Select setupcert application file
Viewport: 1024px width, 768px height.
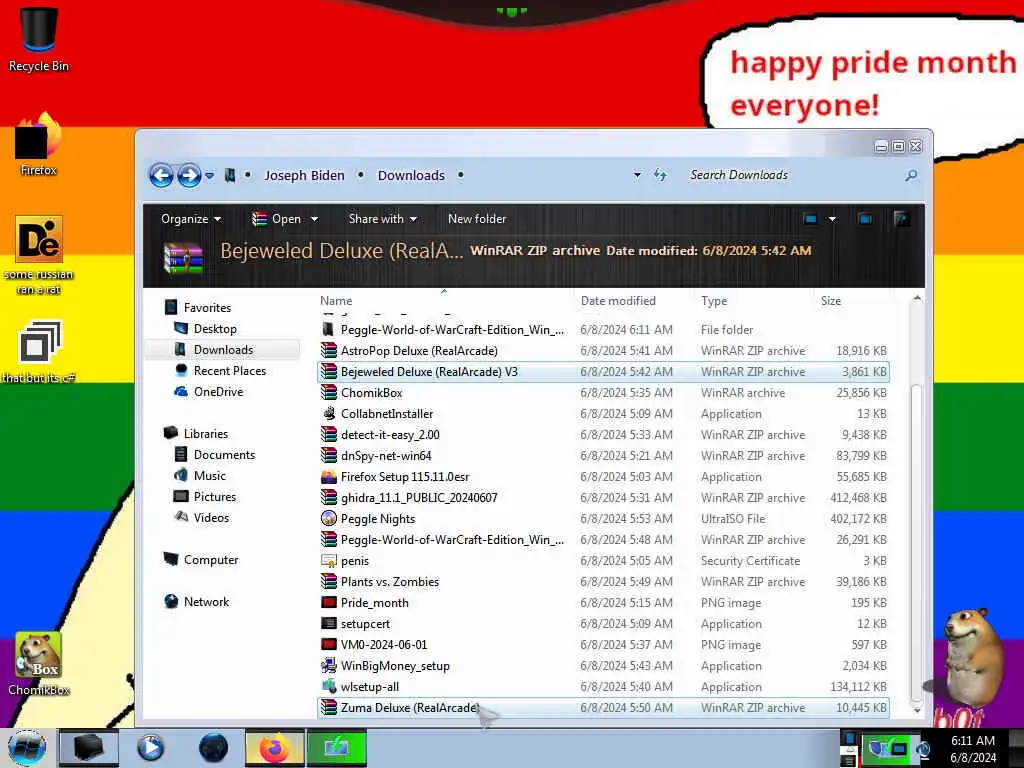[x=603, y=624]
